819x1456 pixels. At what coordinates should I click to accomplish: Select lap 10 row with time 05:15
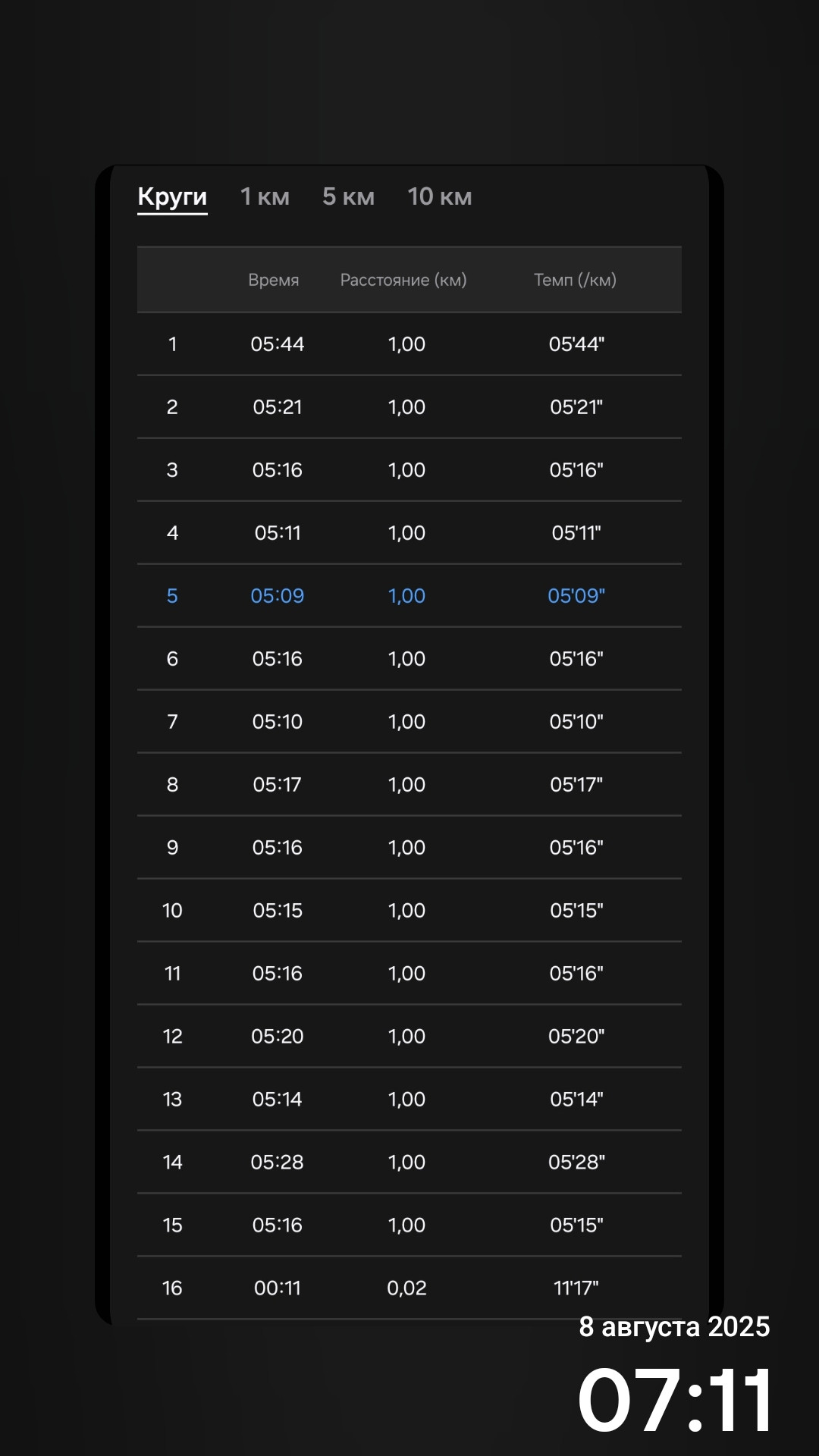(409, 911)
